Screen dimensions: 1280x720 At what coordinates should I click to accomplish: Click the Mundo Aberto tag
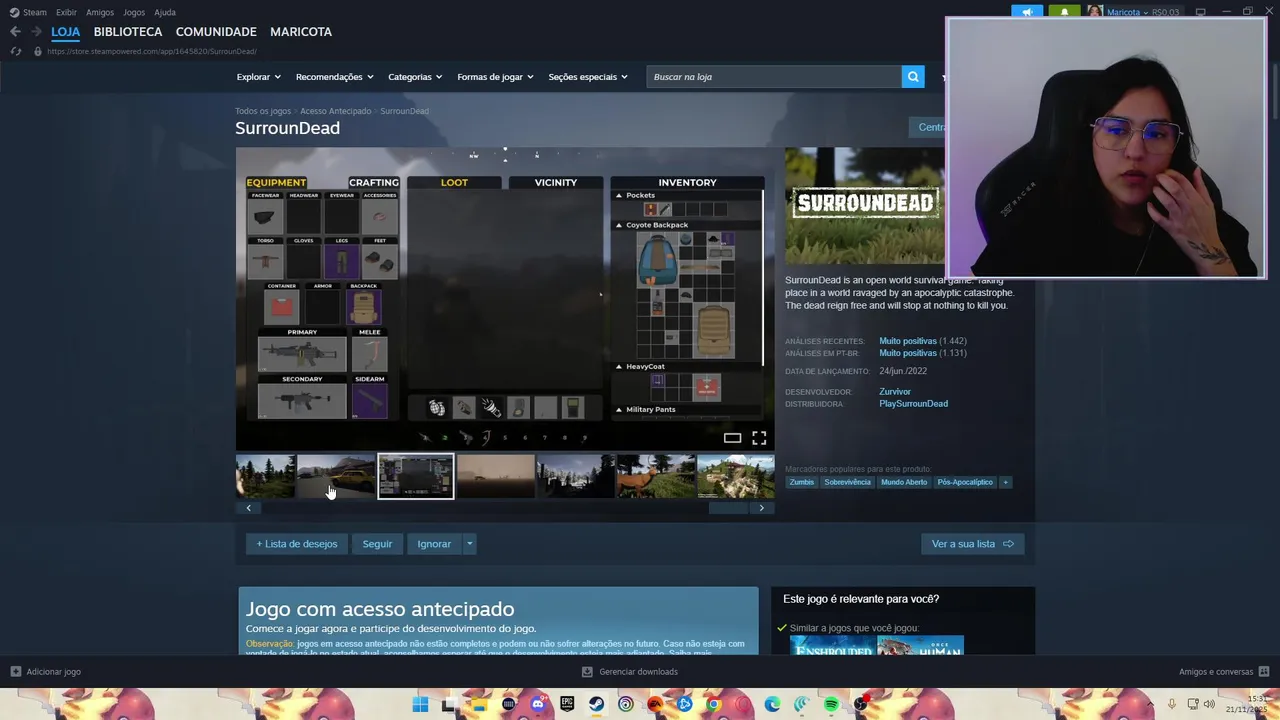pyautogui.click(x=904, y=482)
